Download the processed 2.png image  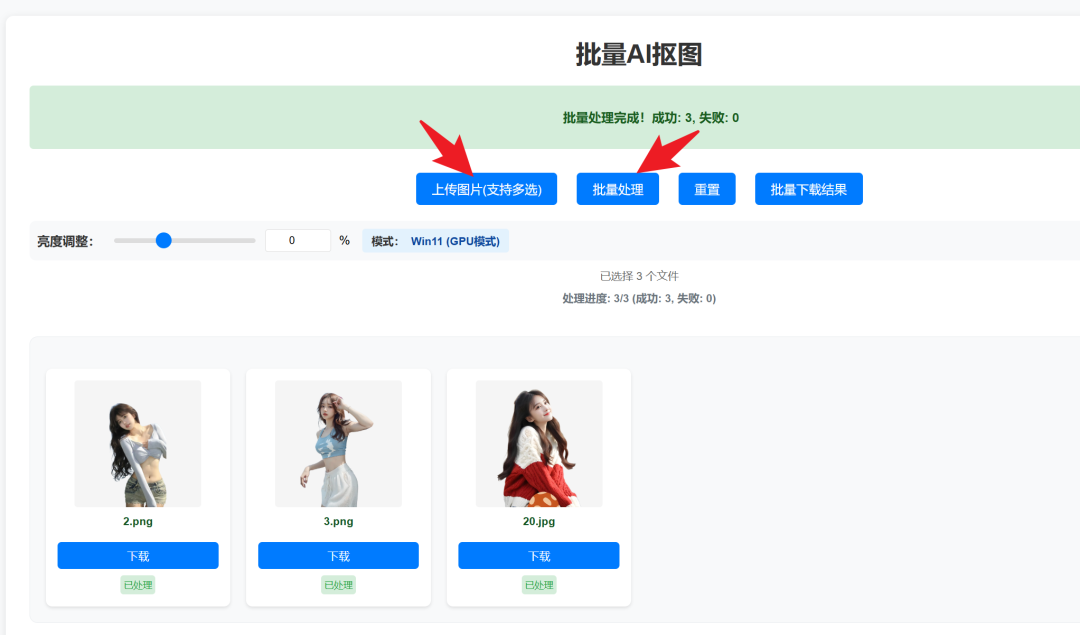(138, 555)
